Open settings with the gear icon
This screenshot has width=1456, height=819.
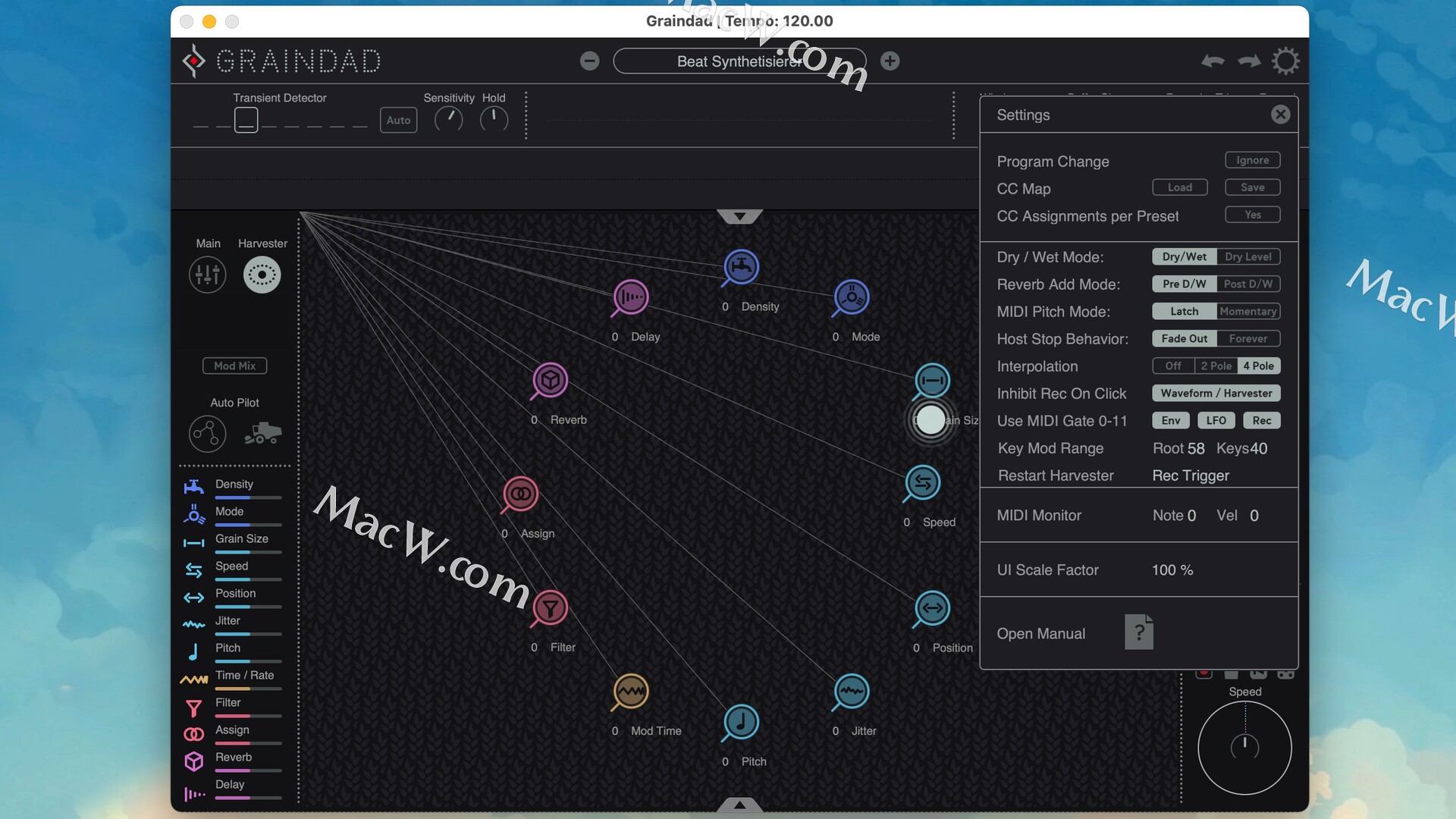pos(1285,61)
